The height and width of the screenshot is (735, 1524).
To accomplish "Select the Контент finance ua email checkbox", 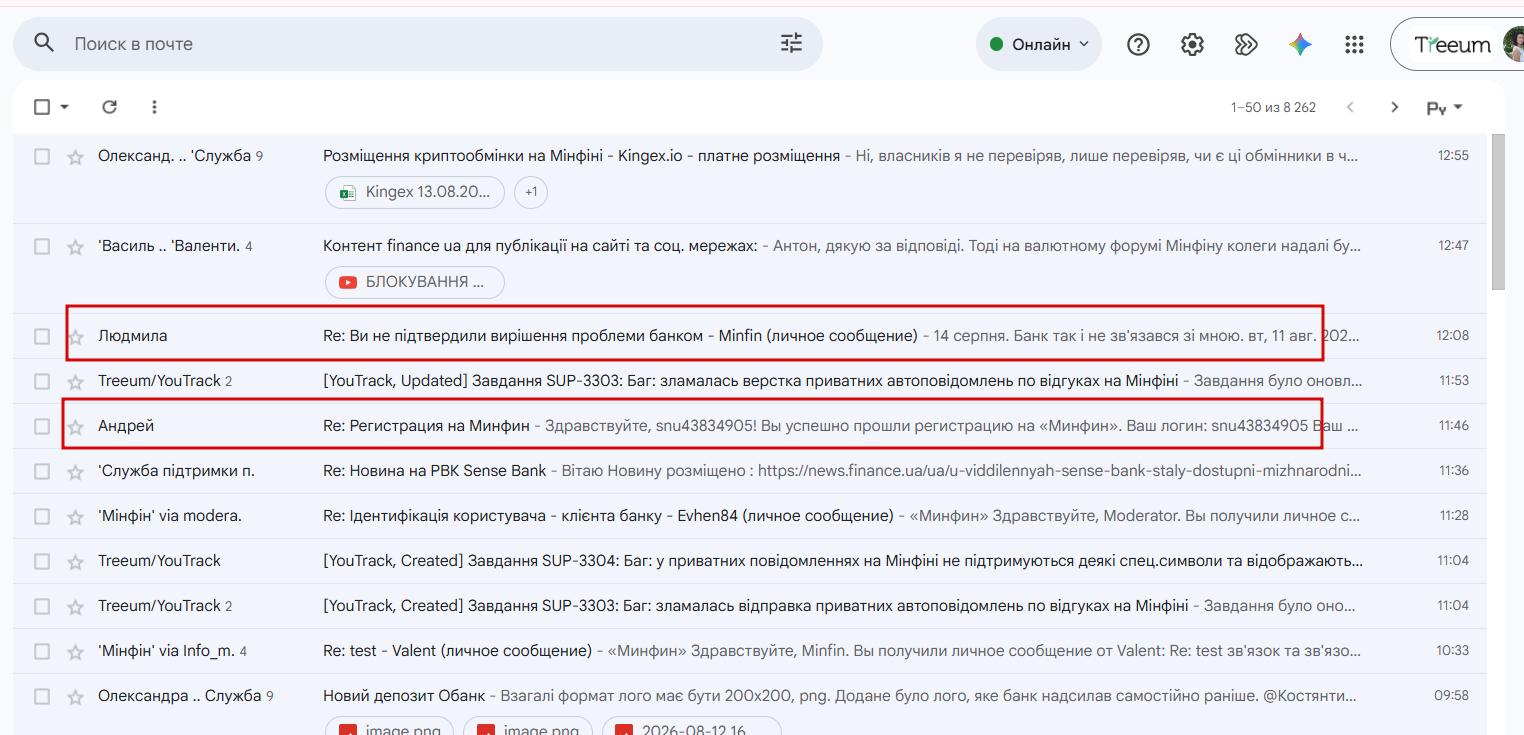I will [x=42, y=246].
